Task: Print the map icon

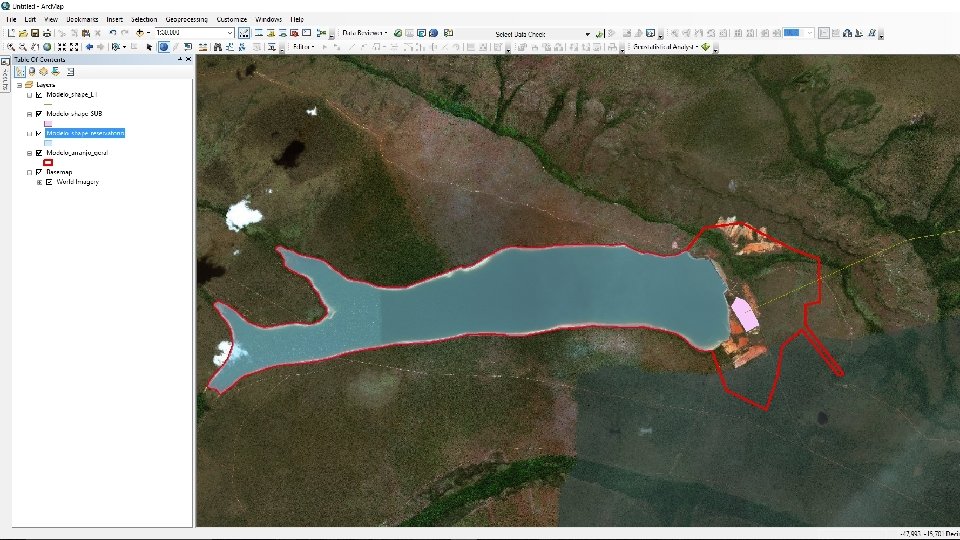Action: (47, 33)
